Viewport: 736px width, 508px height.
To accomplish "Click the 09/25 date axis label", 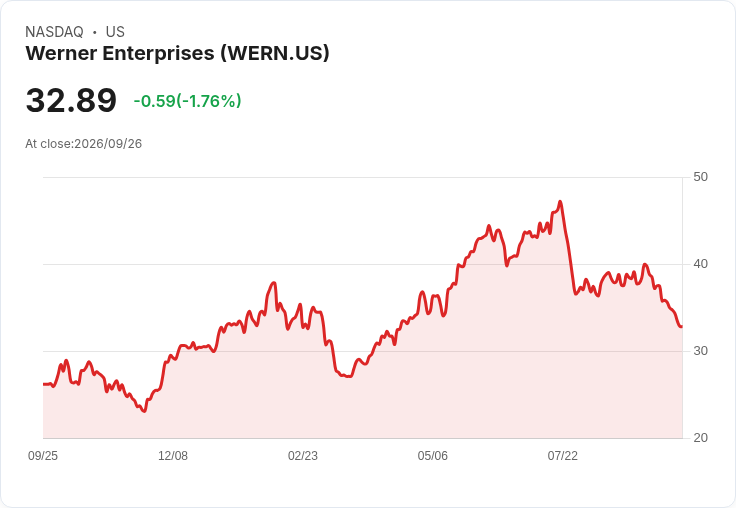I will (43, 455).
